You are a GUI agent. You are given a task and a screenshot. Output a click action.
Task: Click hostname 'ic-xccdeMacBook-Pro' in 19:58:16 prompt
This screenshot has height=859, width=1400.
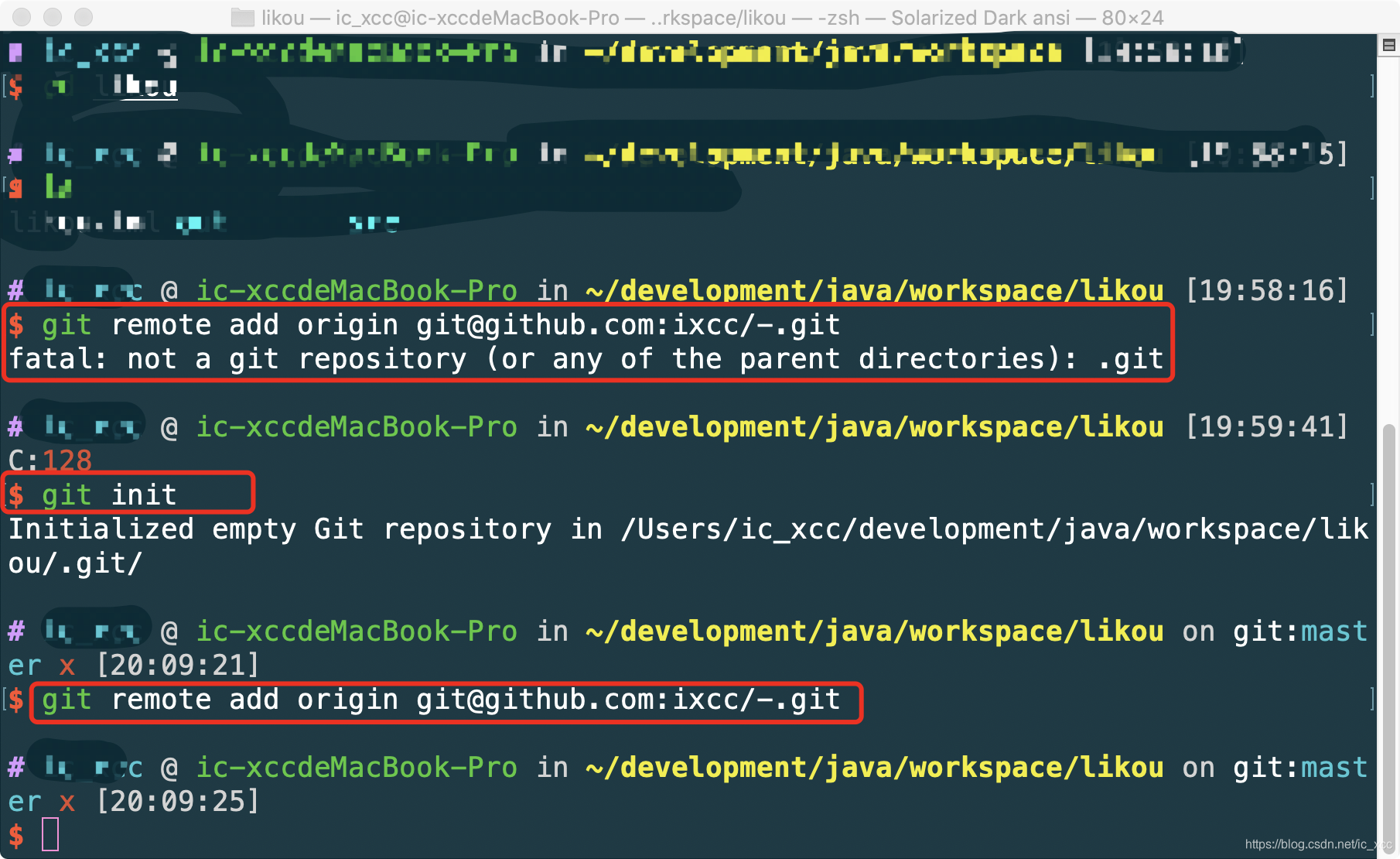click(357, 291)
